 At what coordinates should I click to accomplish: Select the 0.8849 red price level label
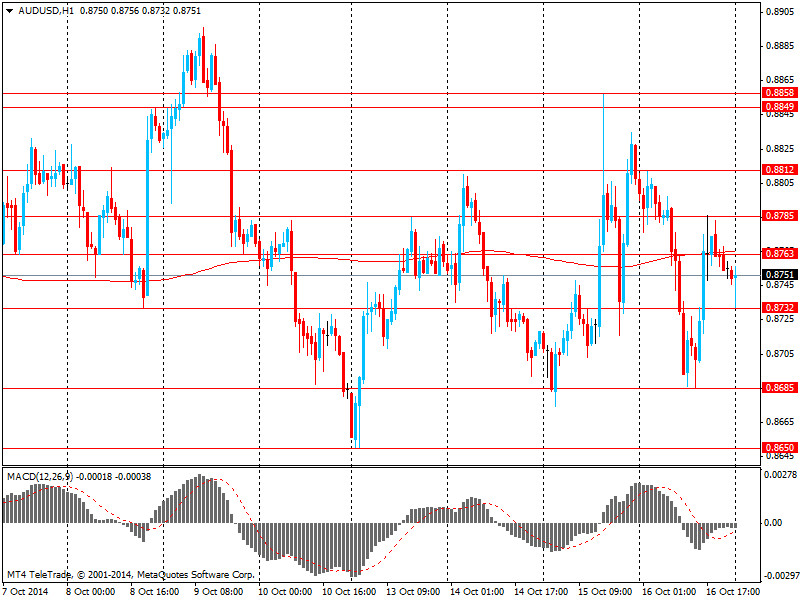[779, 106]
